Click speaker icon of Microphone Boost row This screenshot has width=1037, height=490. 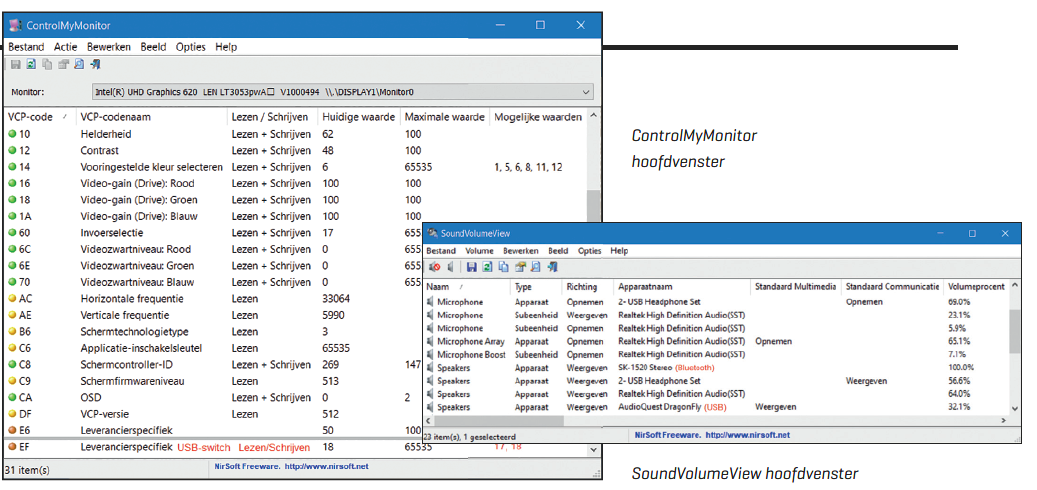[x=430, y=354]
